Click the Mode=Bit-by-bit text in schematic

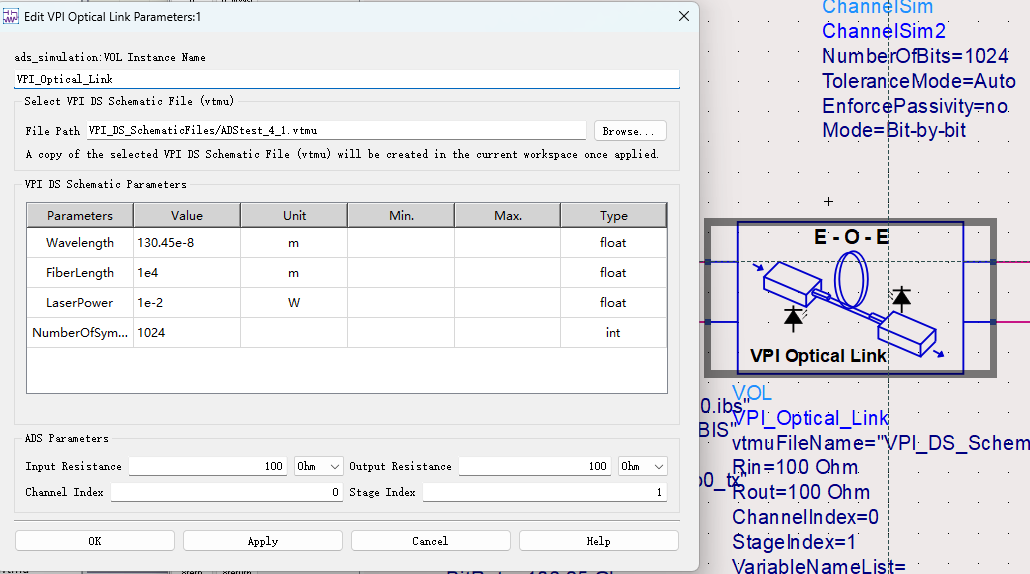pos(894,130)
